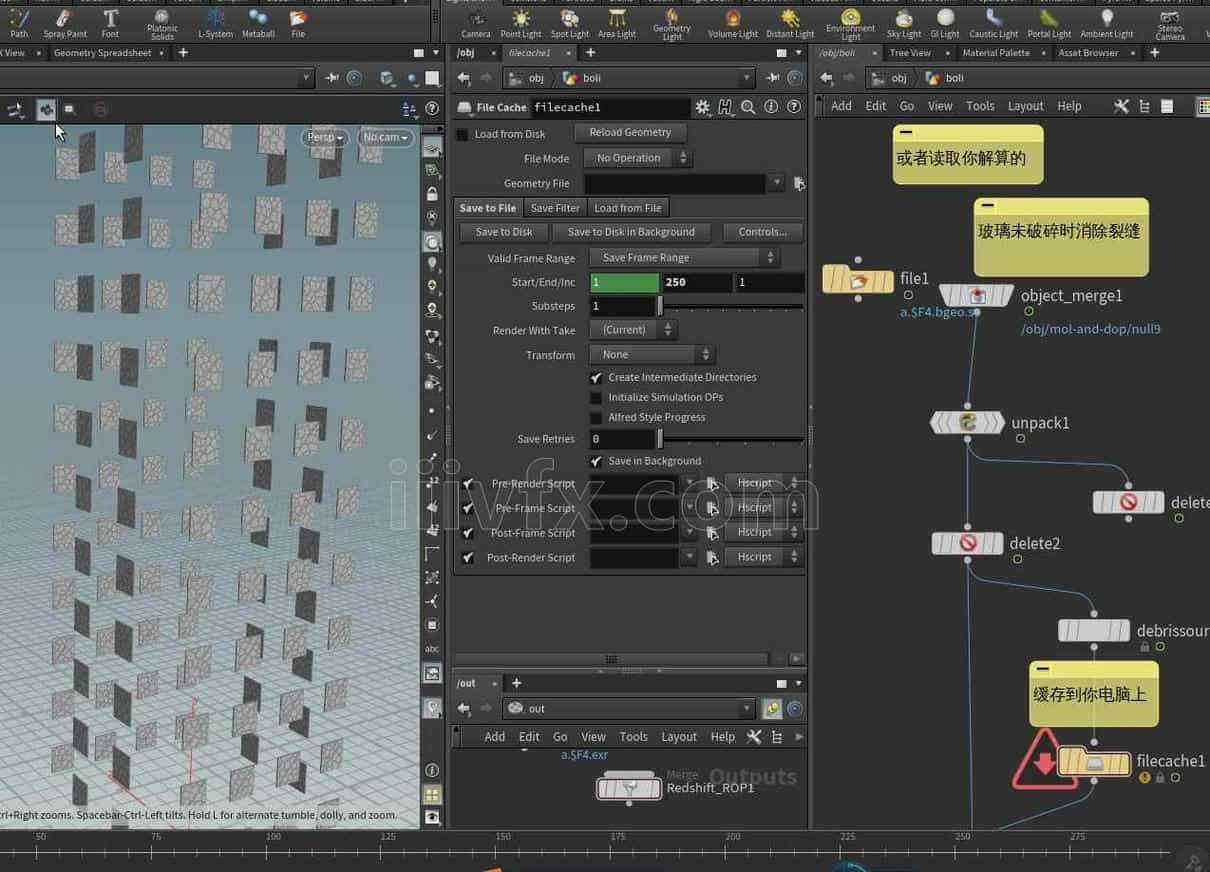Switch to the Save Filter tab
1210x872 pixels.
coord(555,208)
